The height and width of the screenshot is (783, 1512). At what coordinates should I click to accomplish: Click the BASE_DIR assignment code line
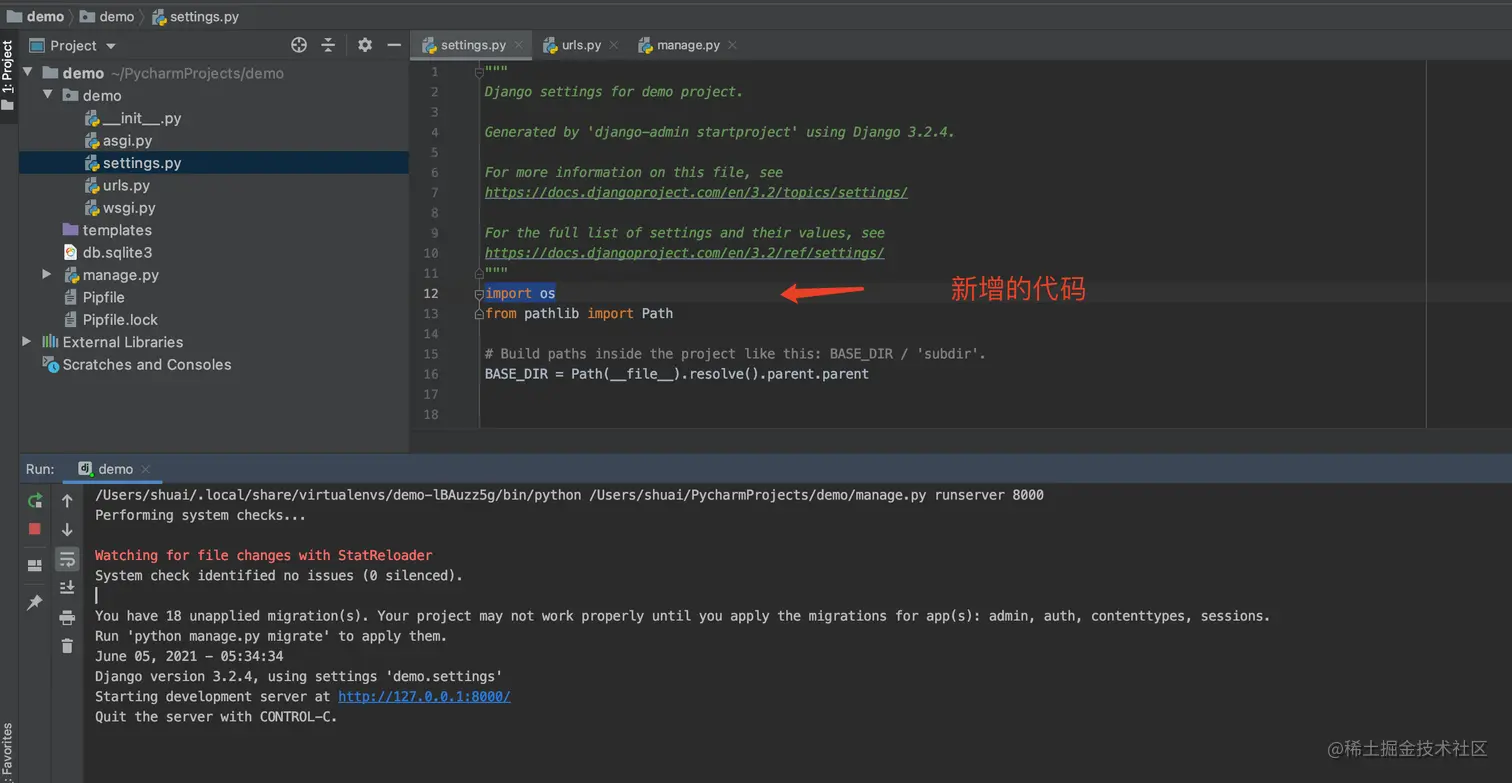coord(677,374)
